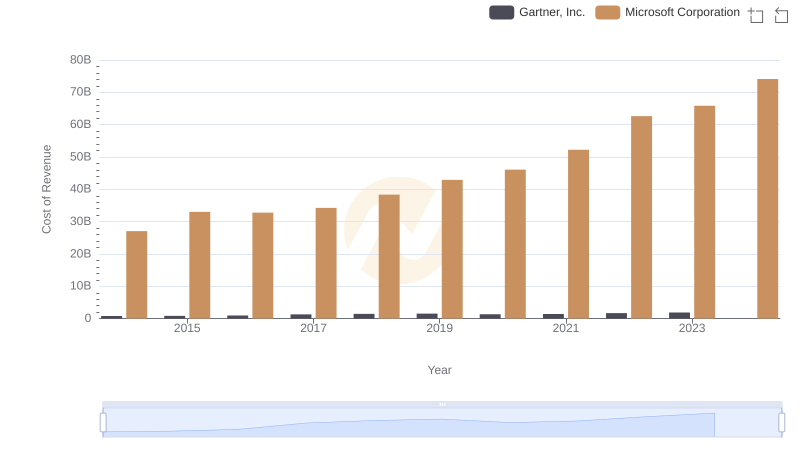Click the Microsoft bar for 2015
800x461 pixels.
[x=199, y=265]
